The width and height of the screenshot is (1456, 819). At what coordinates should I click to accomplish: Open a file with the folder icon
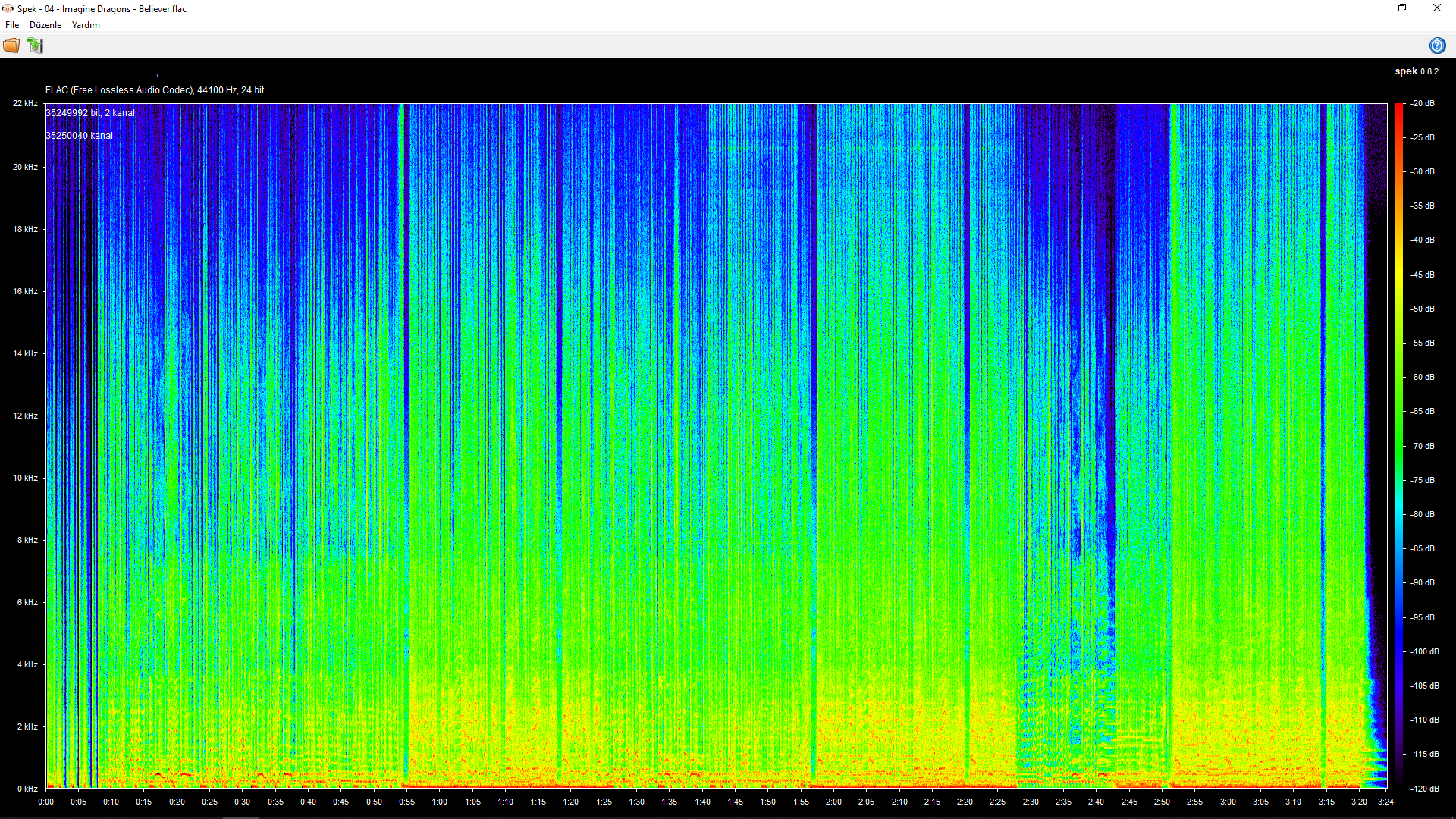(11, 45)
